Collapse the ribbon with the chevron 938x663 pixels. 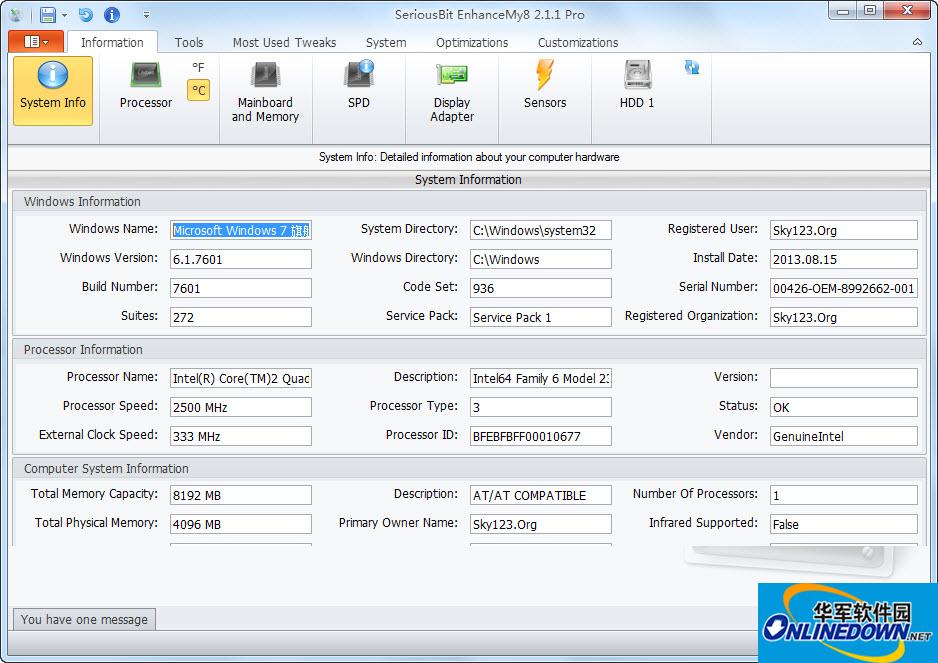917,42
